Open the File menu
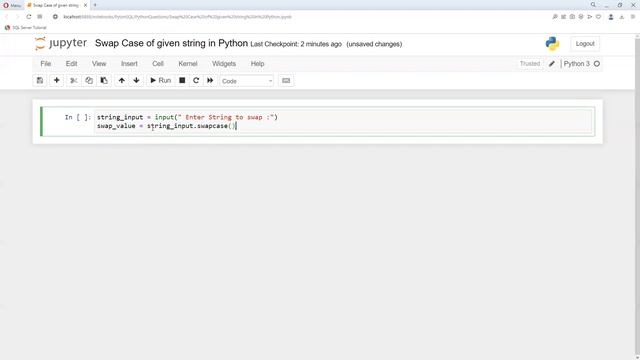640x360 pixels. [x=46, y=64]
